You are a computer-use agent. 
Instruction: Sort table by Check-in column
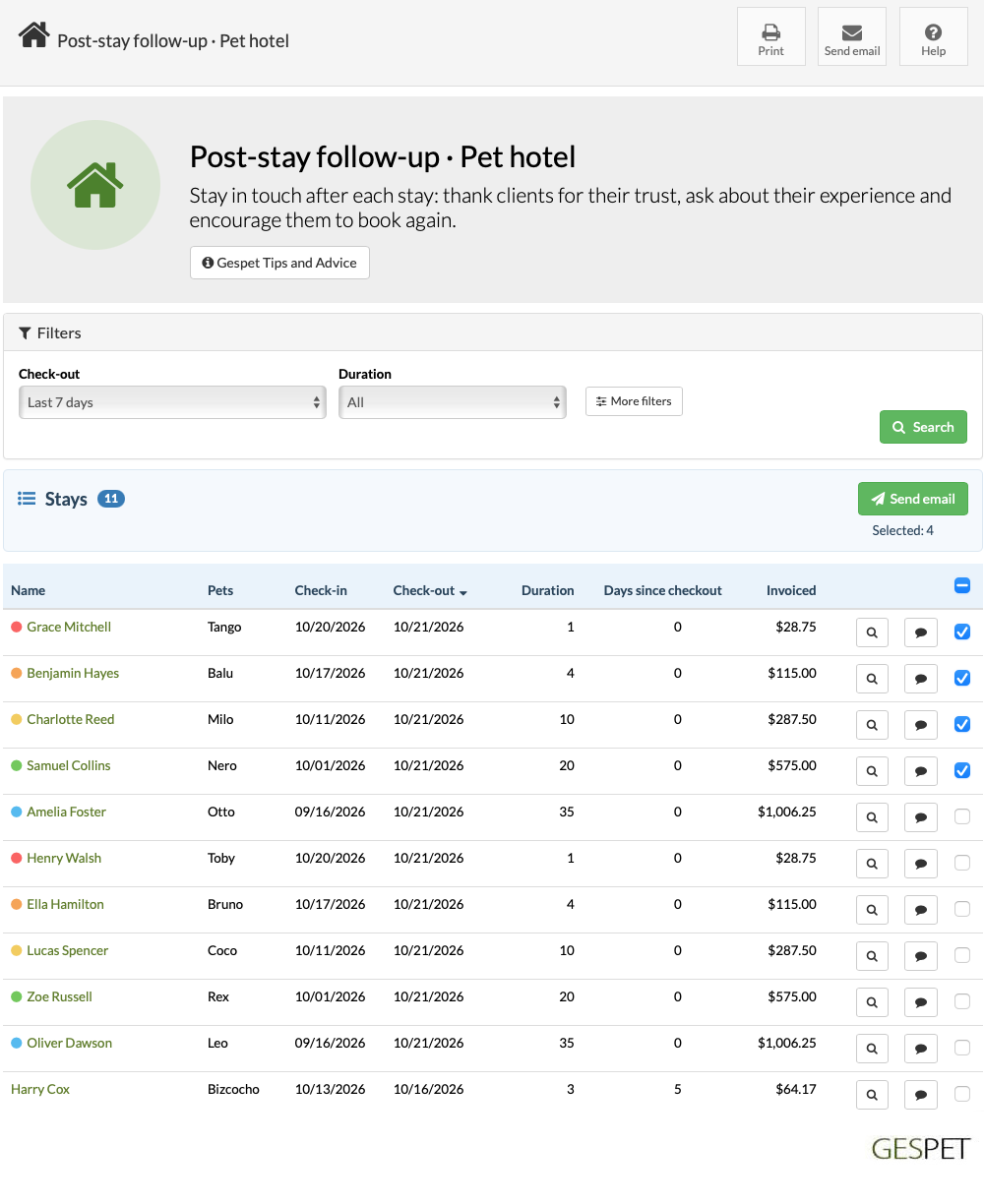[x=321, y=590]
